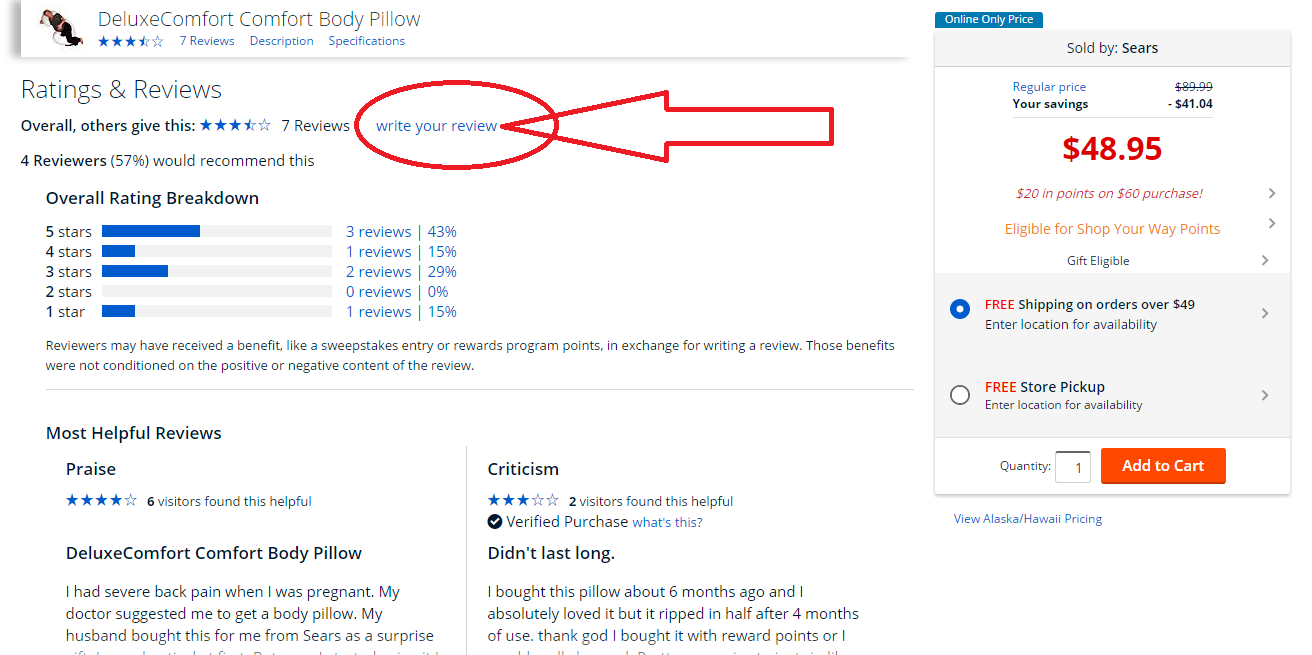Screen dimensions: 1312x655
Task: Click the three-star rating under the Criticism review
Action: [523, 499]
